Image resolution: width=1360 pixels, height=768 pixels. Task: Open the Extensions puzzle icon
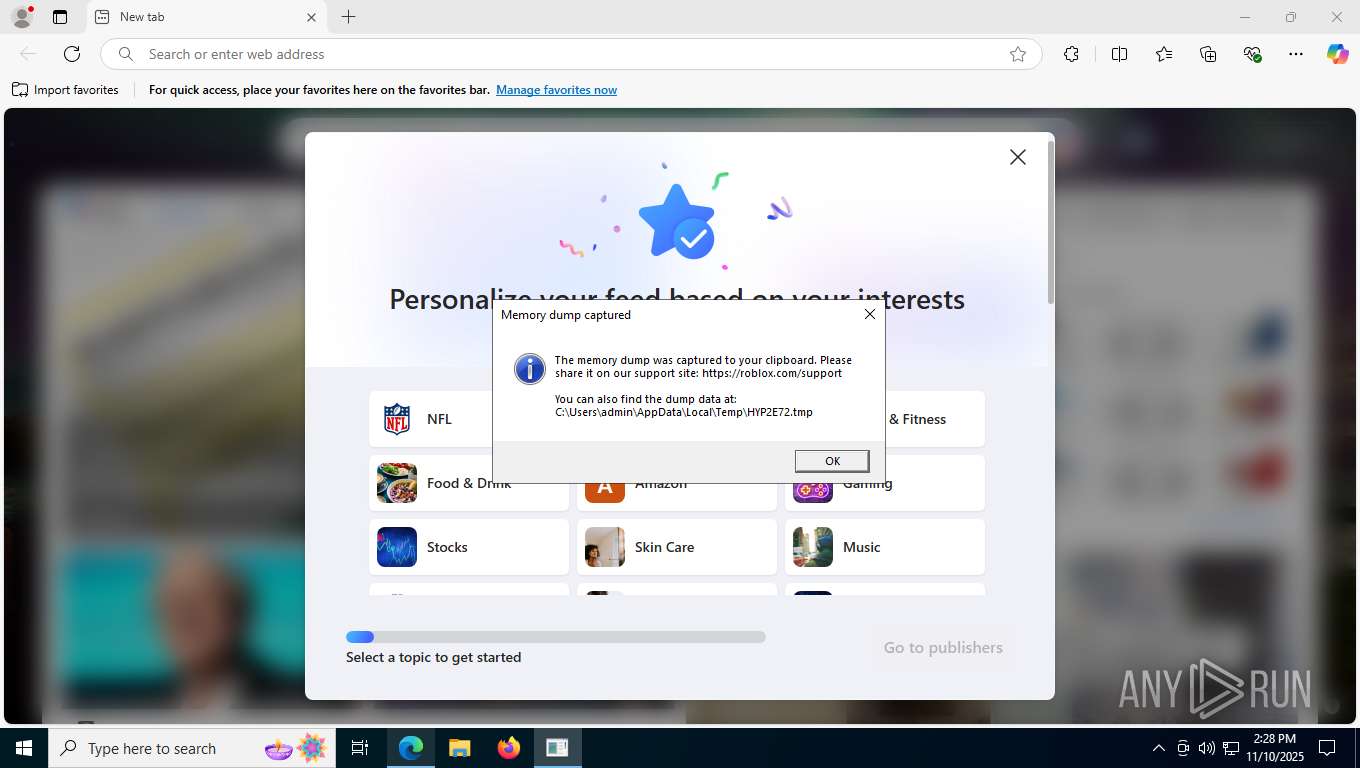(1071, 54)
